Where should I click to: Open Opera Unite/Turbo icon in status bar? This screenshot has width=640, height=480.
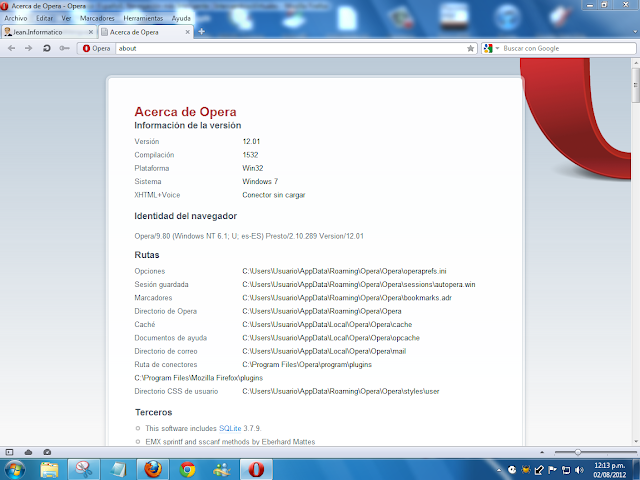click(x=47, y=452)
